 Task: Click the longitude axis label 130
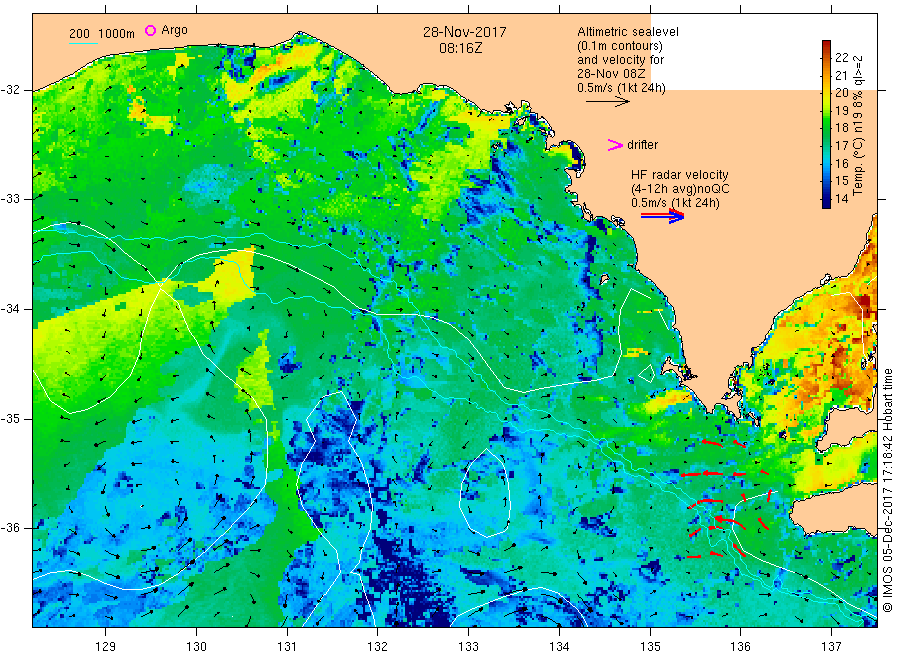pos(196,647)
